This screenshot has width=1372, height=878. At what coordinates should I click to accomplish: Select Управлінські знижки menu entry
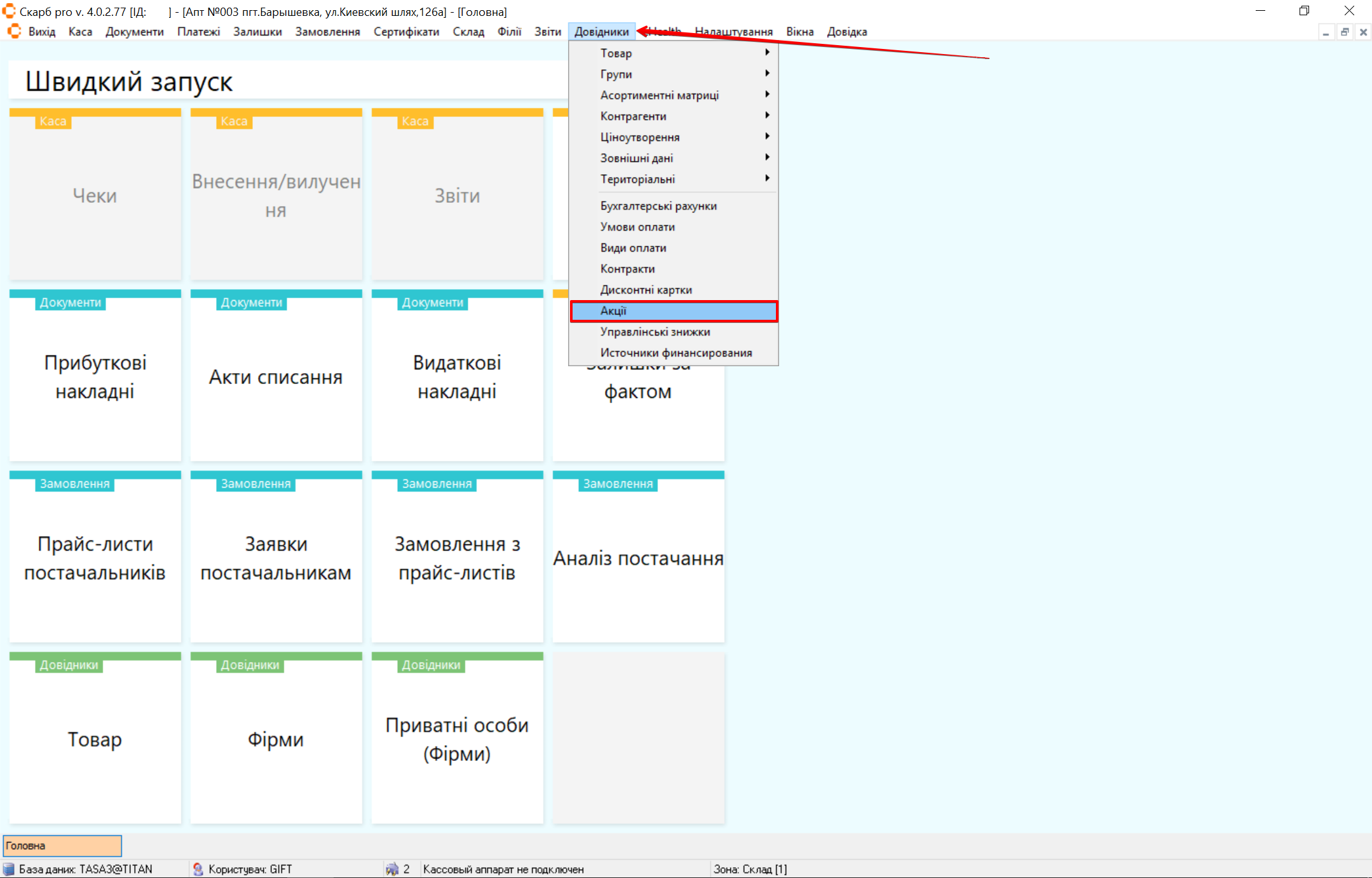pyautogui.click(x=655, y=332)
